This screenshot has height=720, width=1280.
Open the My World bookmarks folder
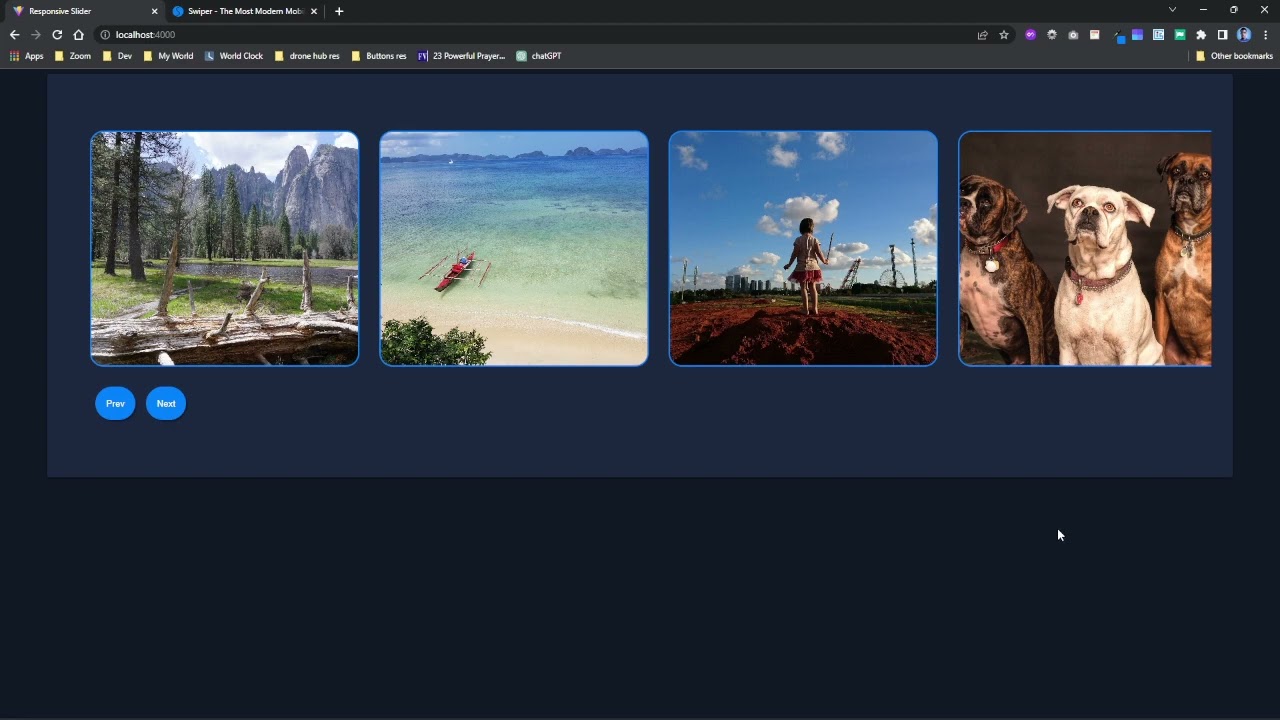click(168, 56)
